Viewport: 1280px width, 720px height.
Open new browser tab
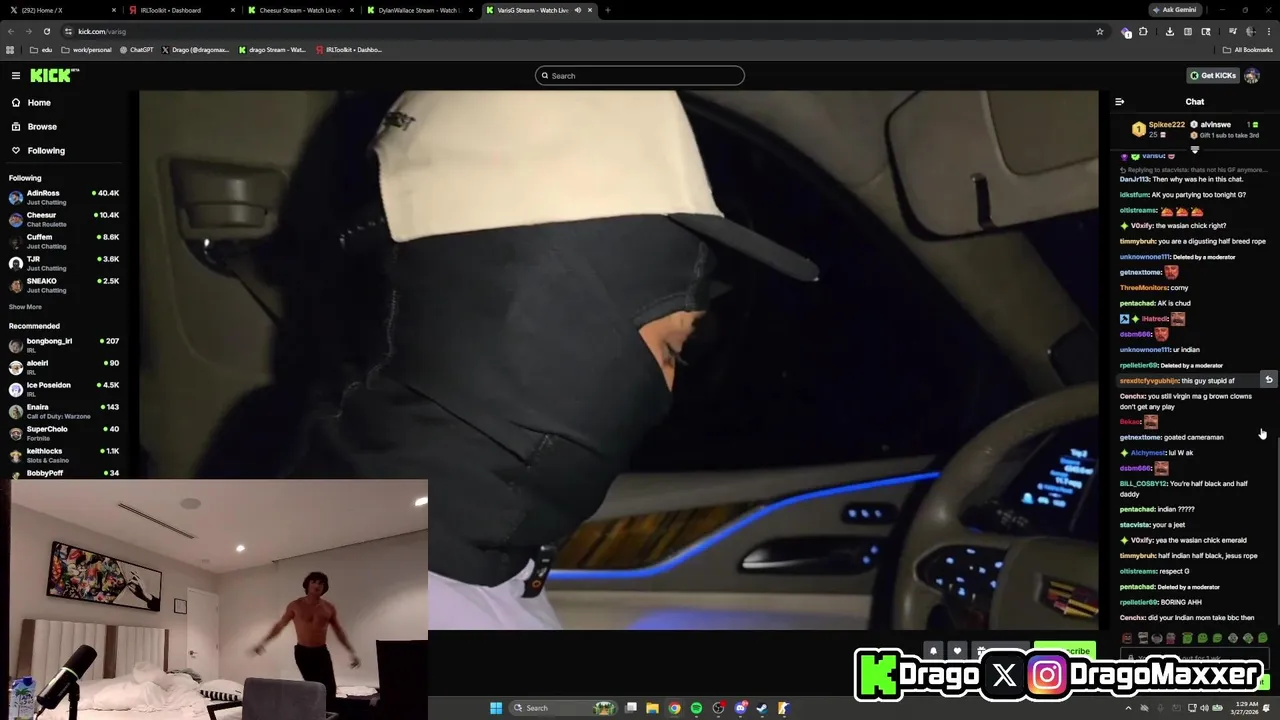click(608, 10)
